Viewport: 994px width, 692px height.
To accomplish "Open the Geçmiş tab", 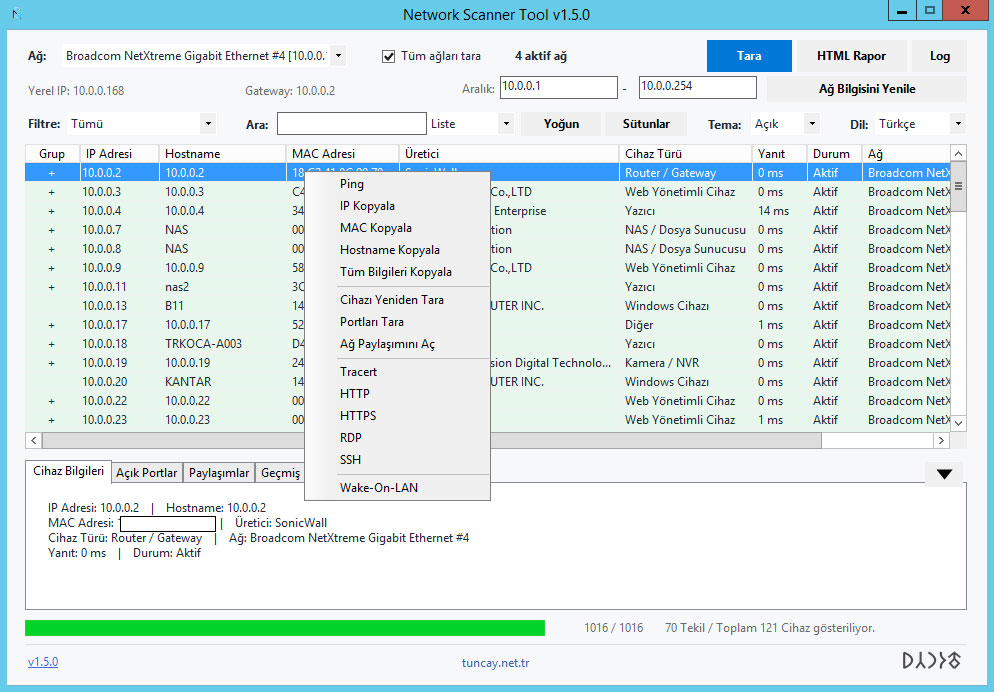I will point(280,473).
